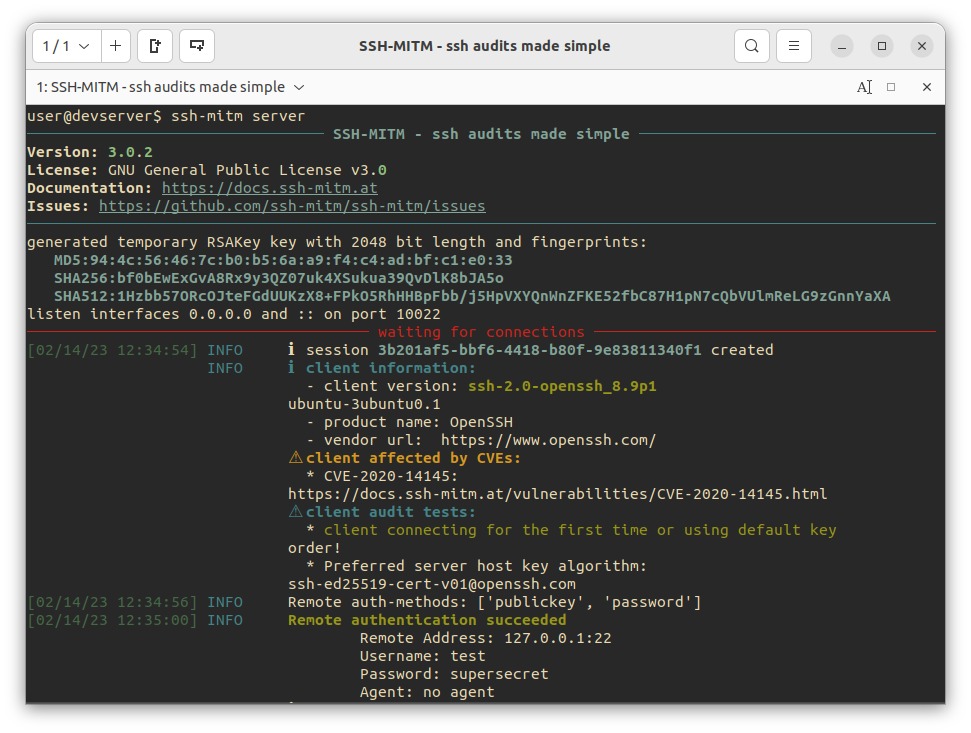This screenshot has height=733, width=971.
Task: Click the timestamp '[02/14/23 12:34:54]'
Action: pos(112,350)
